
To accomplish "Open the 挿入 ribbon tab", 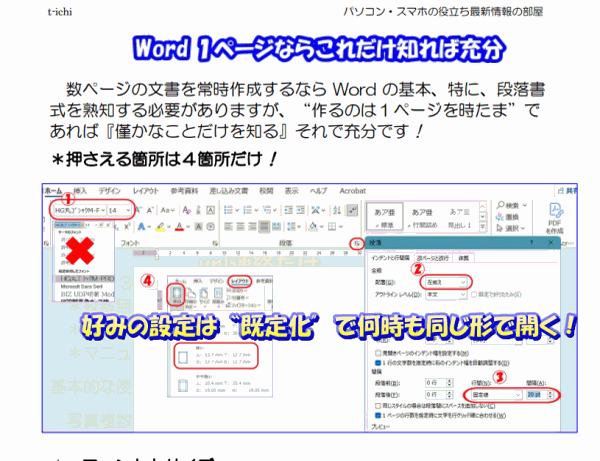I will pos(80,191).
